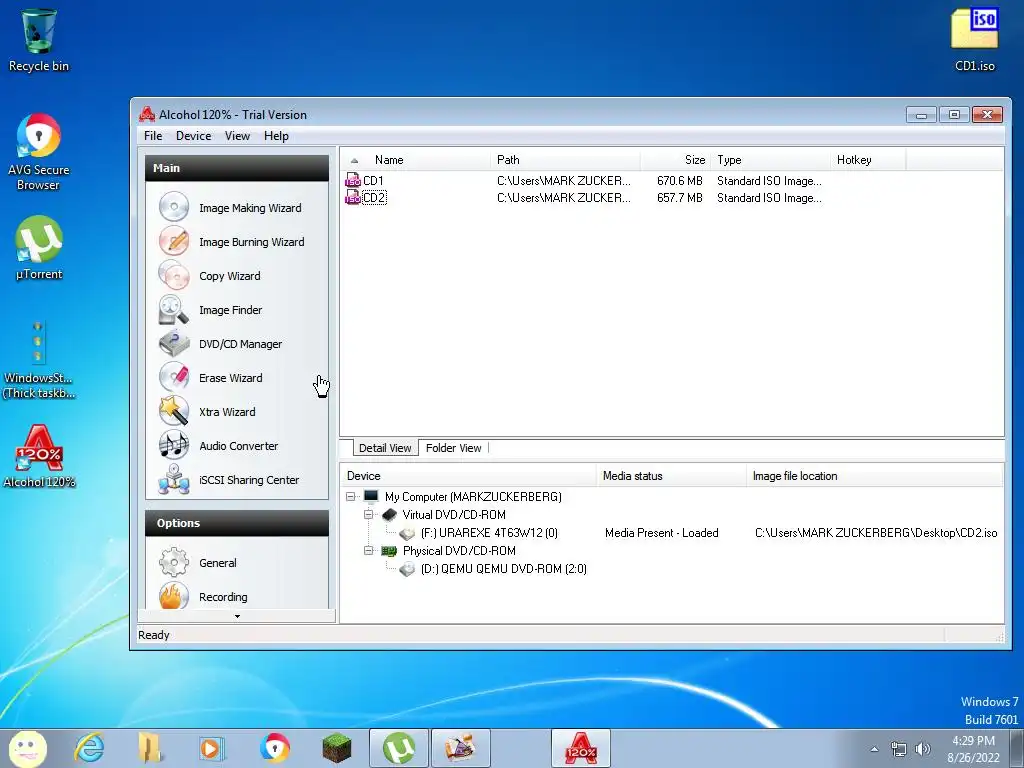Click the Options panel header

tap(237, 523)
